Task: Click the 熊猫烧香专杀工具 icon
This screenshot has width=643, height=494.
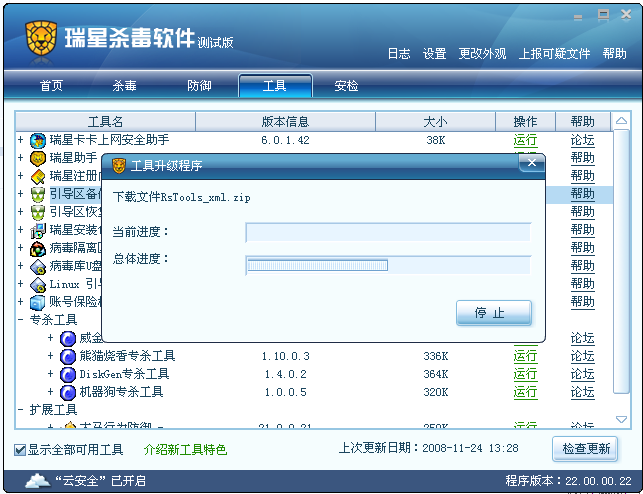Action: (68, 357)
